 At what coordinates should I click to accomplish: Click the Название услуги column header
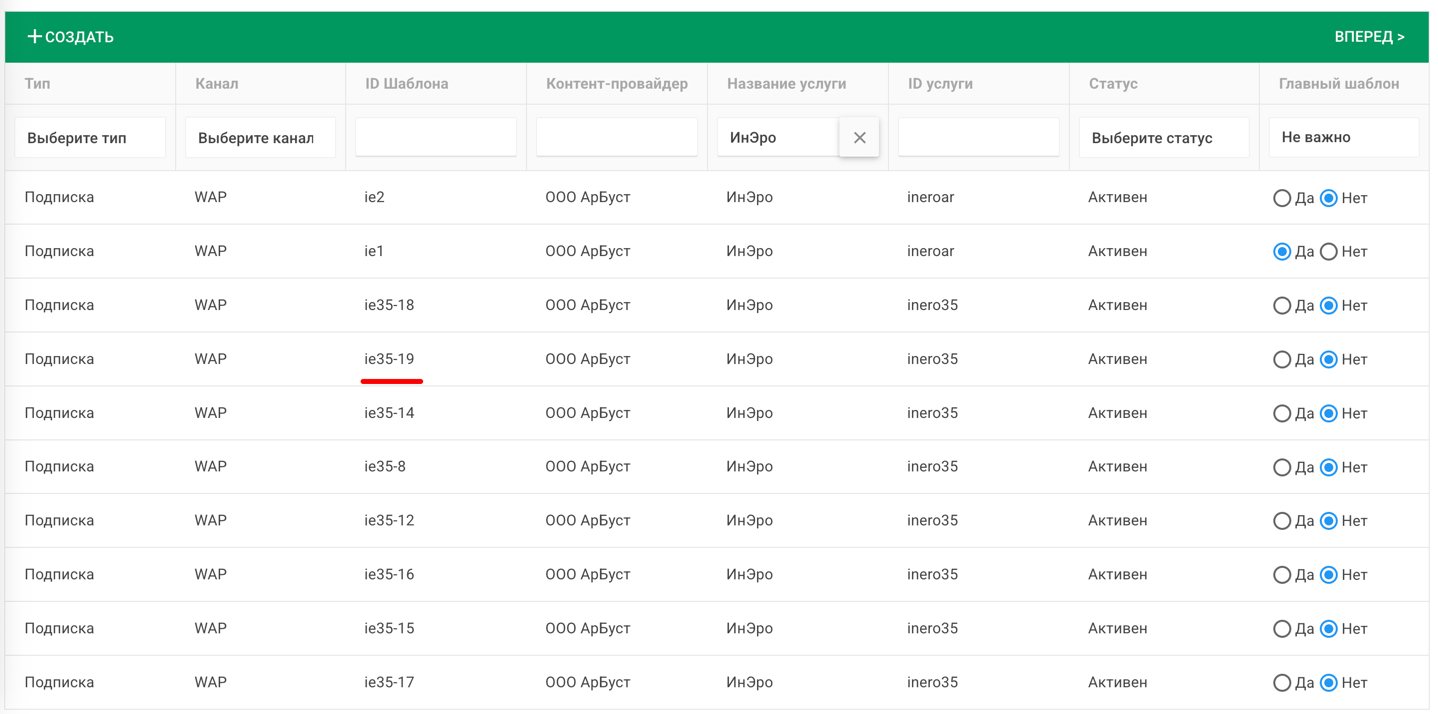(786, 84)
